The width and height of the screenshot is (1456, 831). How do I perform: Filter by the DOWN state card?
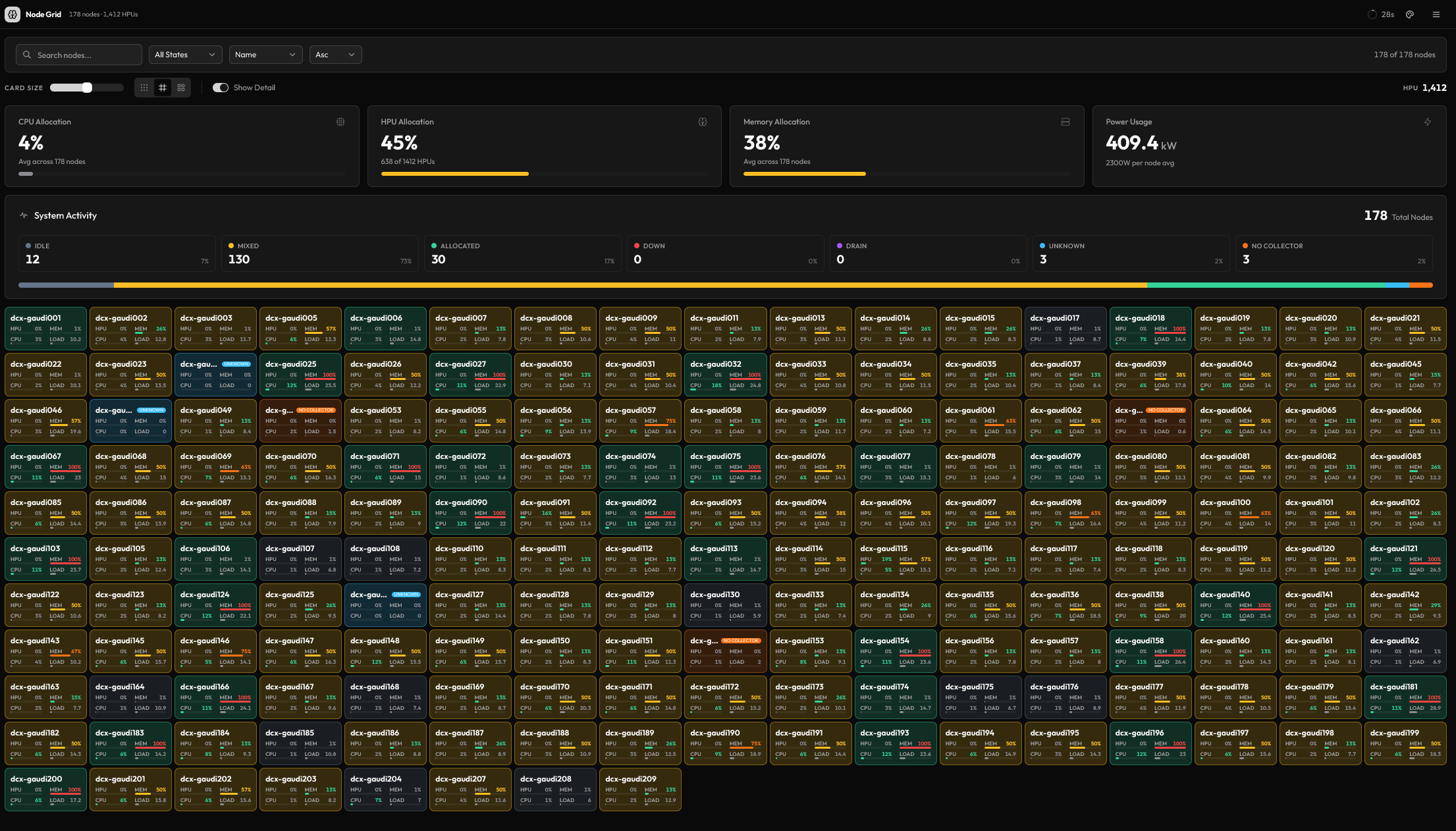click(x=726, y=254)
